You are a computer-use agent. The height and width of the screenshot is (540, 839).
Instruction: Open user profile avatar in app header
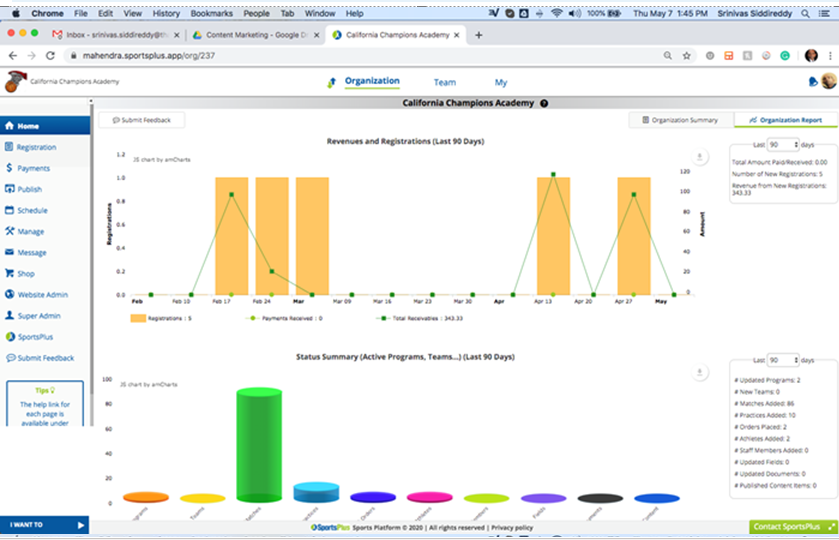[x=829, y=81]
